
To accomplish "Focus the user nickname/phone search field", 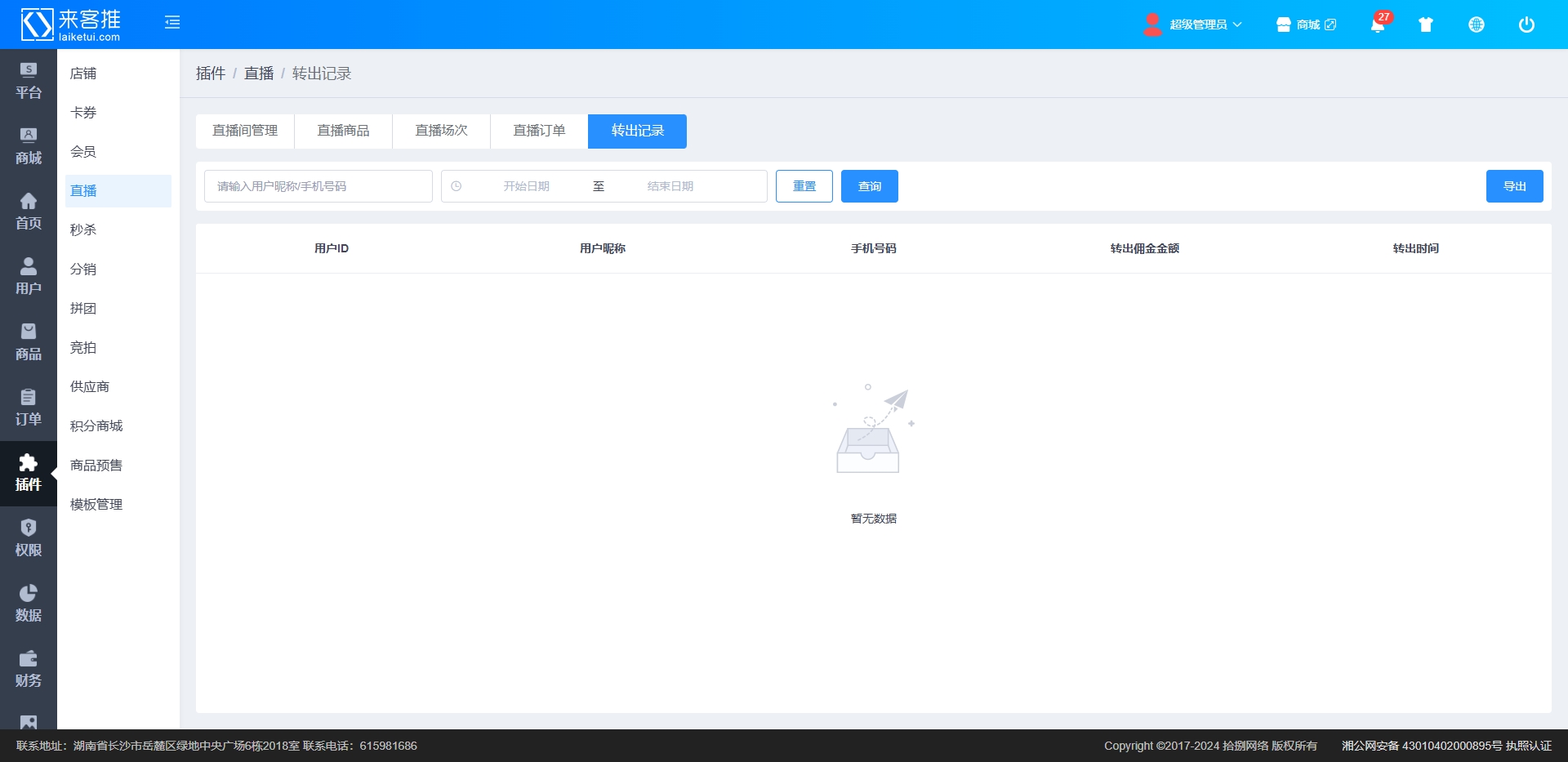I will tap(318, 186).
